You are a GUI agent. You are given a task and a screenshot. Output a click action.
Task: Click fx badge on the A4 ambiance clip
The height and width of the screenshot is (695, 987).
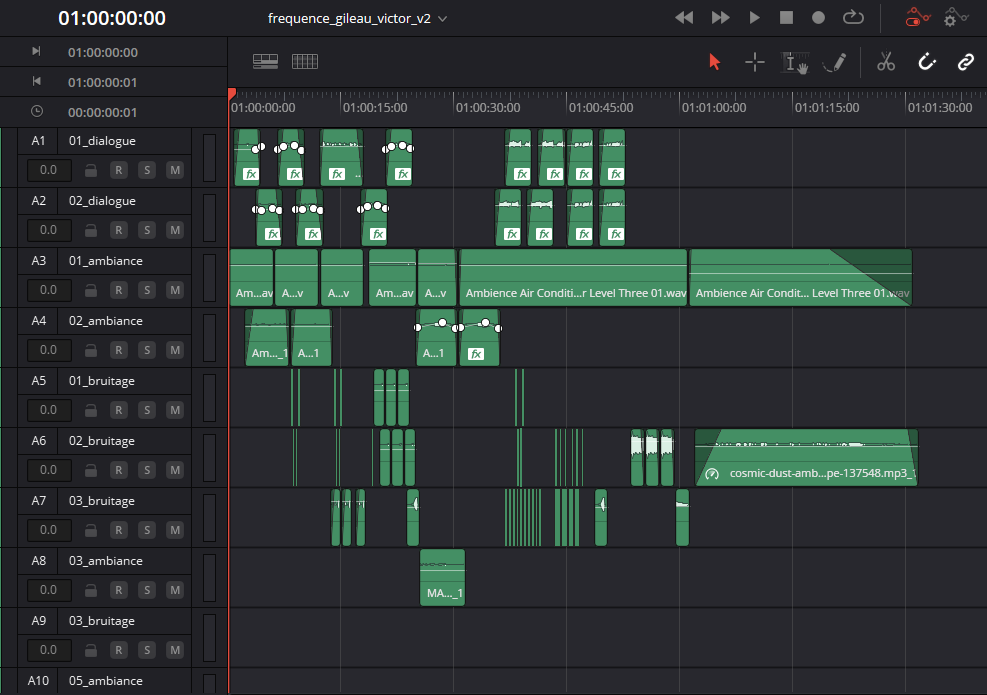[476, 354]
